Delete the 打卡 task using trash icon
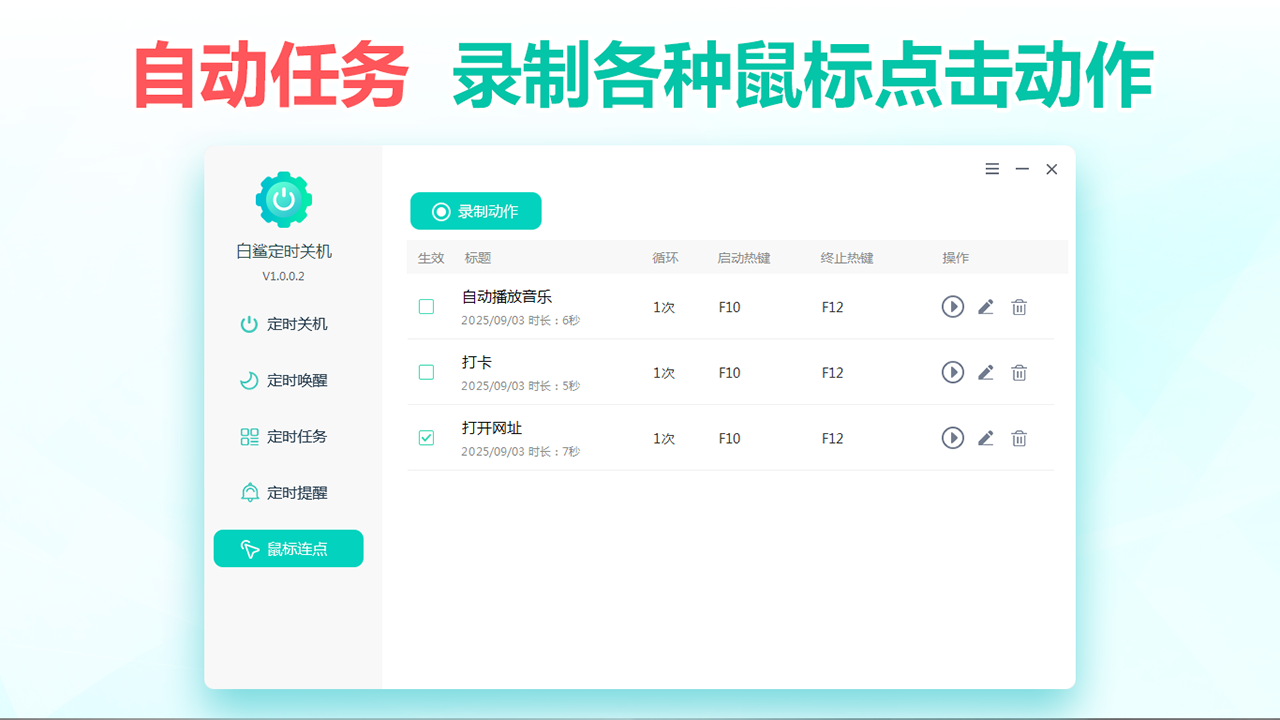This screenshot has height=720, width=1280. (x=1018, y=373)
